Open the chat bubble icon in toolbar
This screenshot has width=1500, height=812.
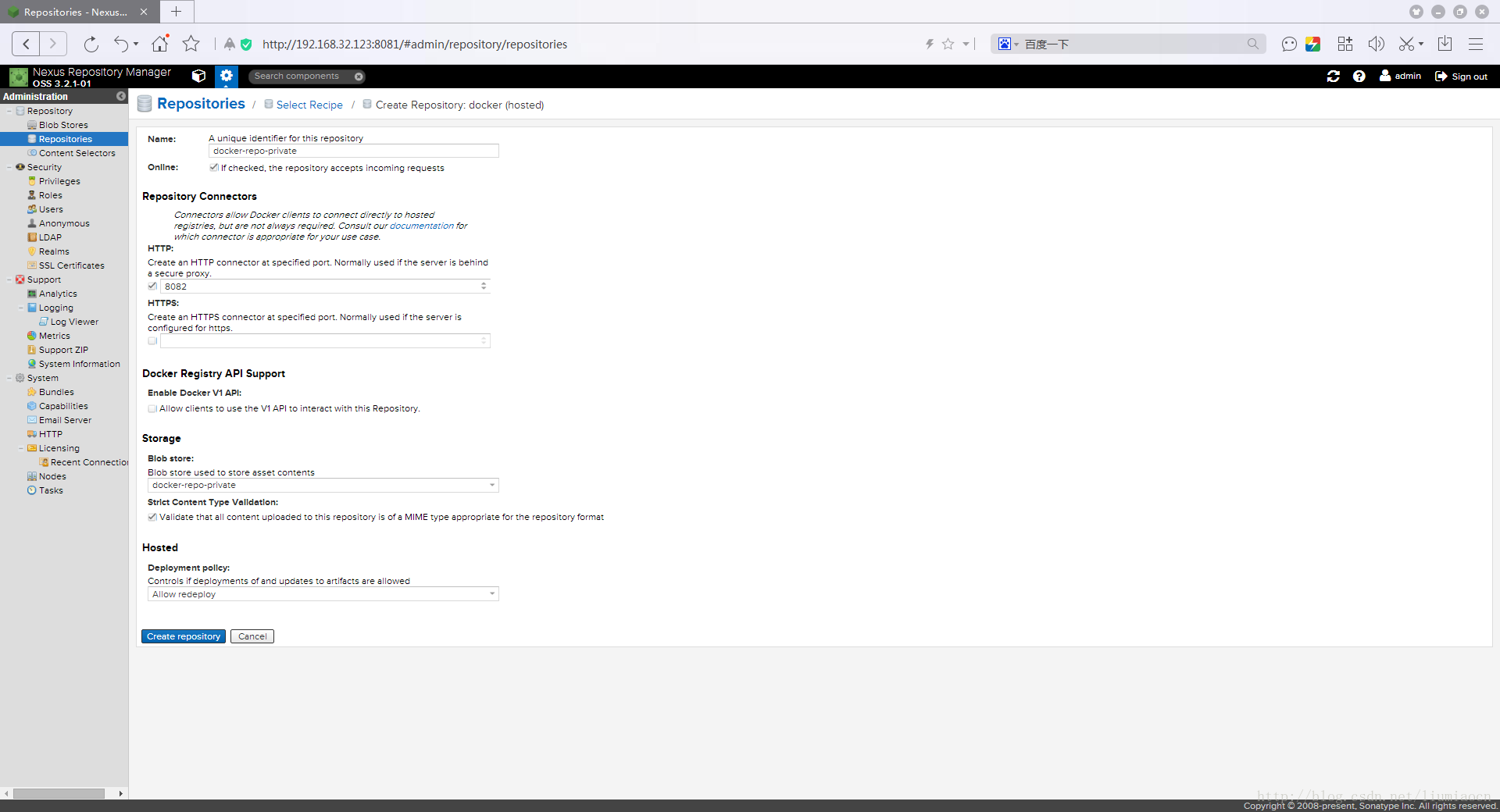1289,44
